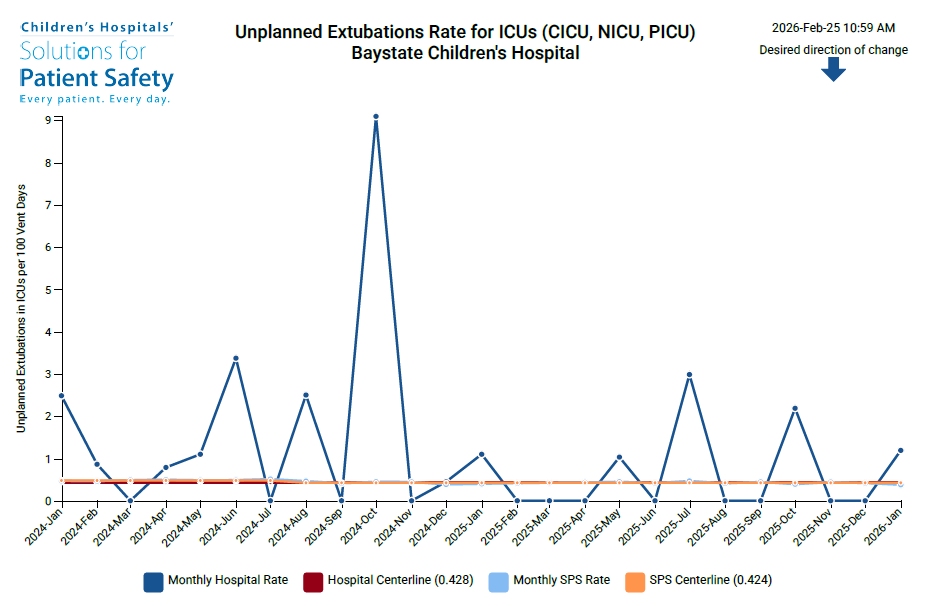931x606 pixels.
Task: Click the Solutions for Patient Safety logo
Action: (x=95, y=55)
